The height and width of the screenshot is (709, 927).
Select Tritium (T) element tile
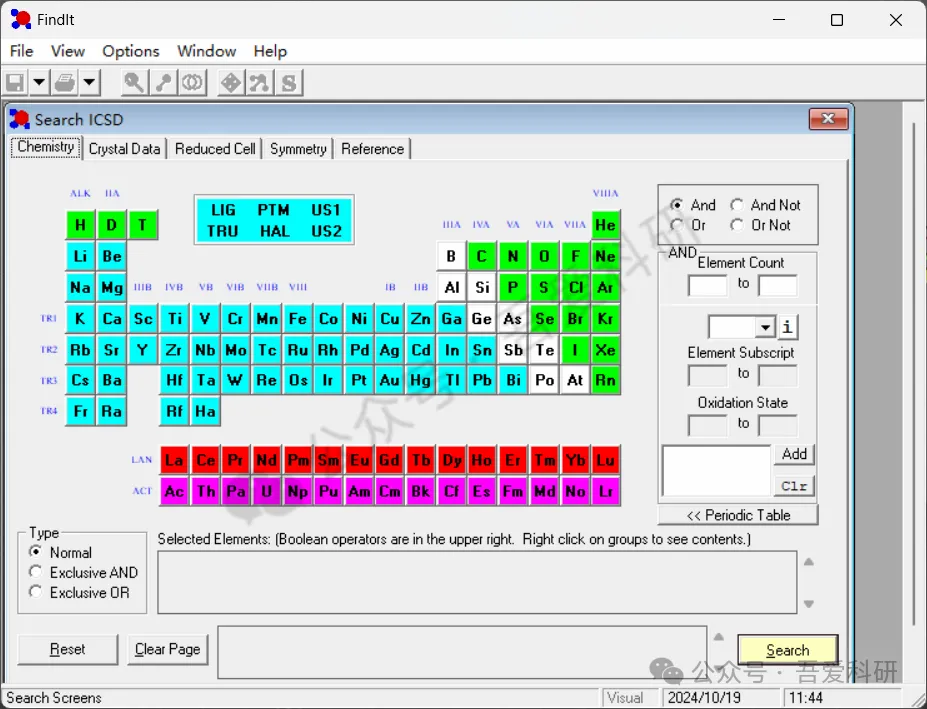(x=142, y=225)
